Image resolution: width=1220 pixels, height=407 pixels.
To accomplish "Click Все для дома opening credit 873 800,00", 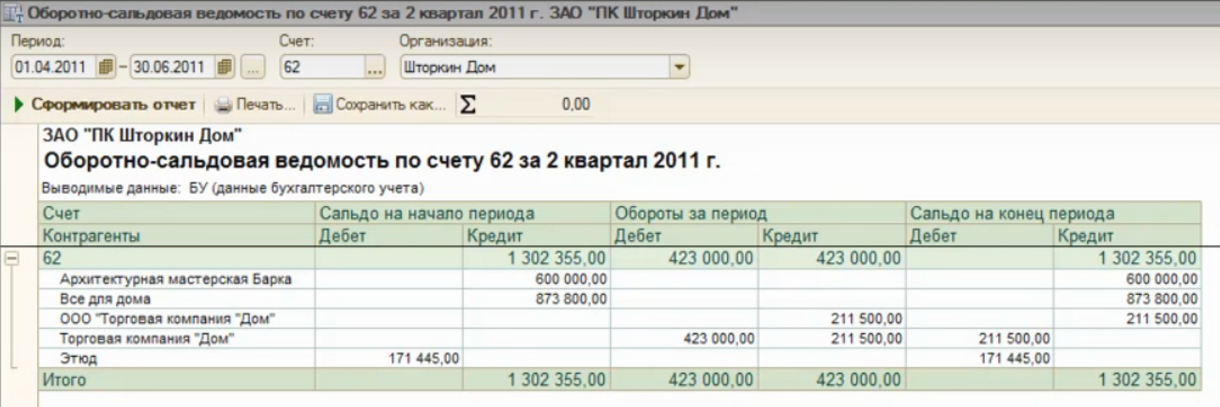I will pos(537,298).
